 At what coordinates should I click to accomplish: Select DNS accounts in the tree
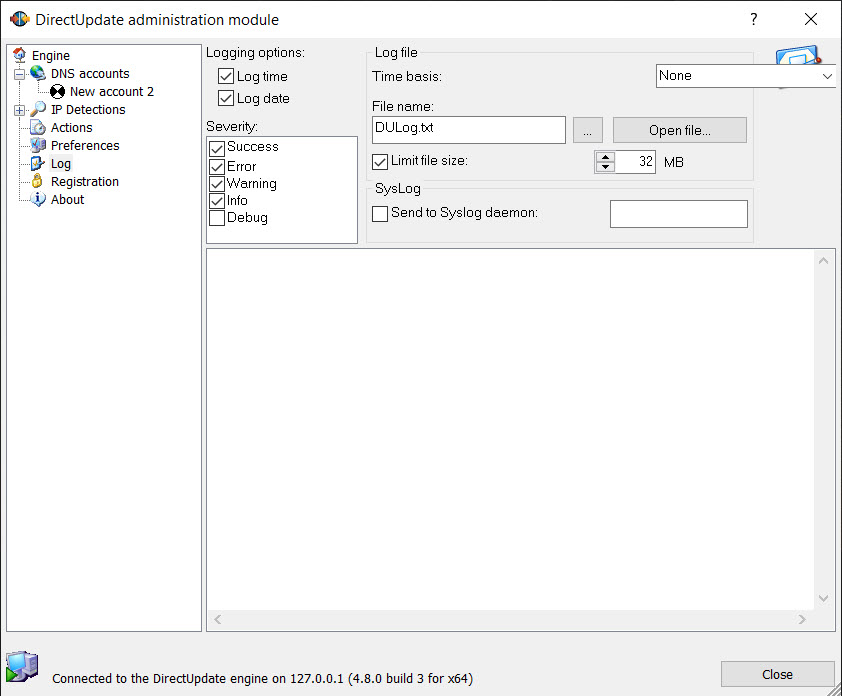point(90,73)
